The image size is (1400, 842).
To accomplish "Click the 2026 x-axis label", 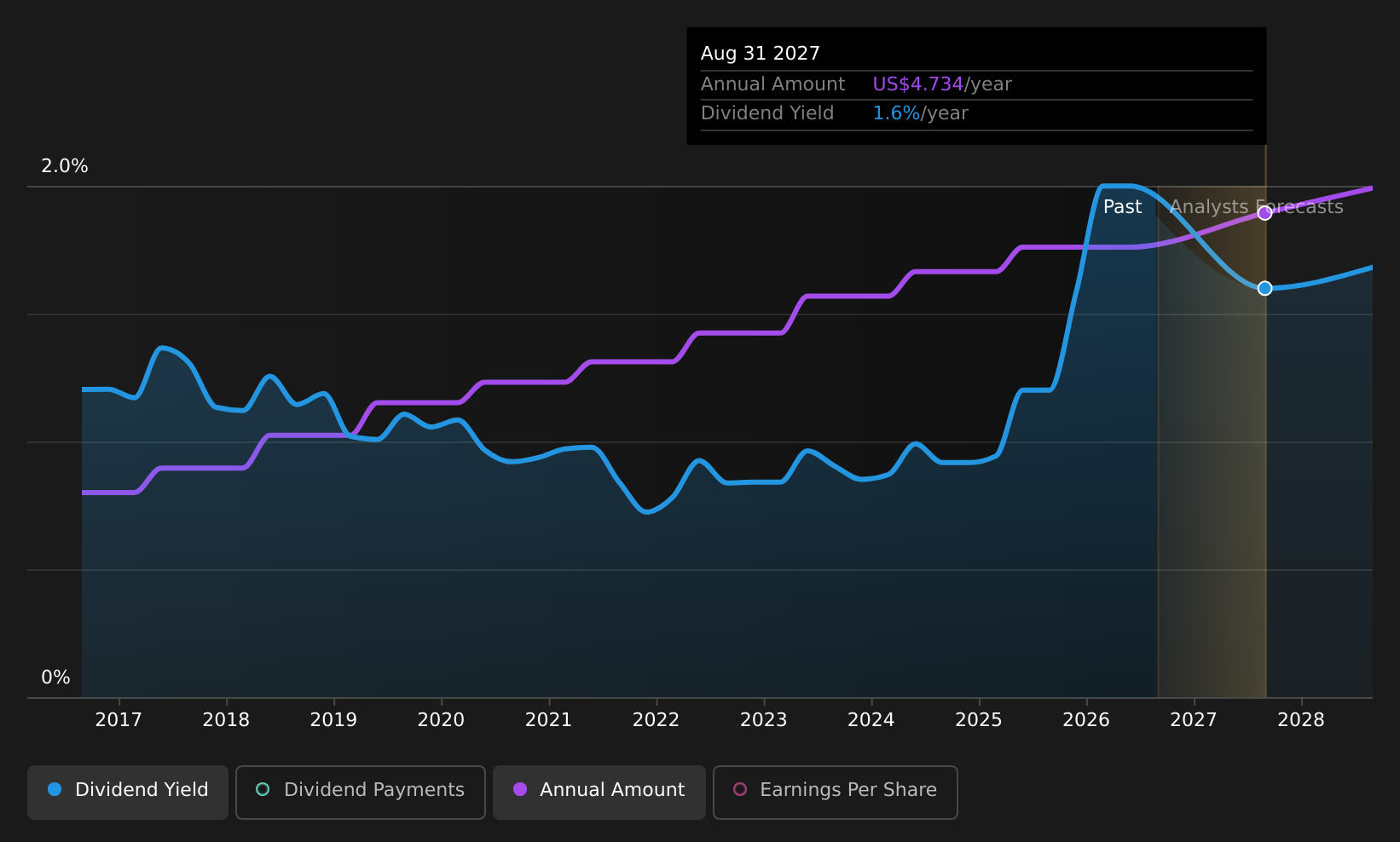I will pyautogui.click(x=1086, y=720).
